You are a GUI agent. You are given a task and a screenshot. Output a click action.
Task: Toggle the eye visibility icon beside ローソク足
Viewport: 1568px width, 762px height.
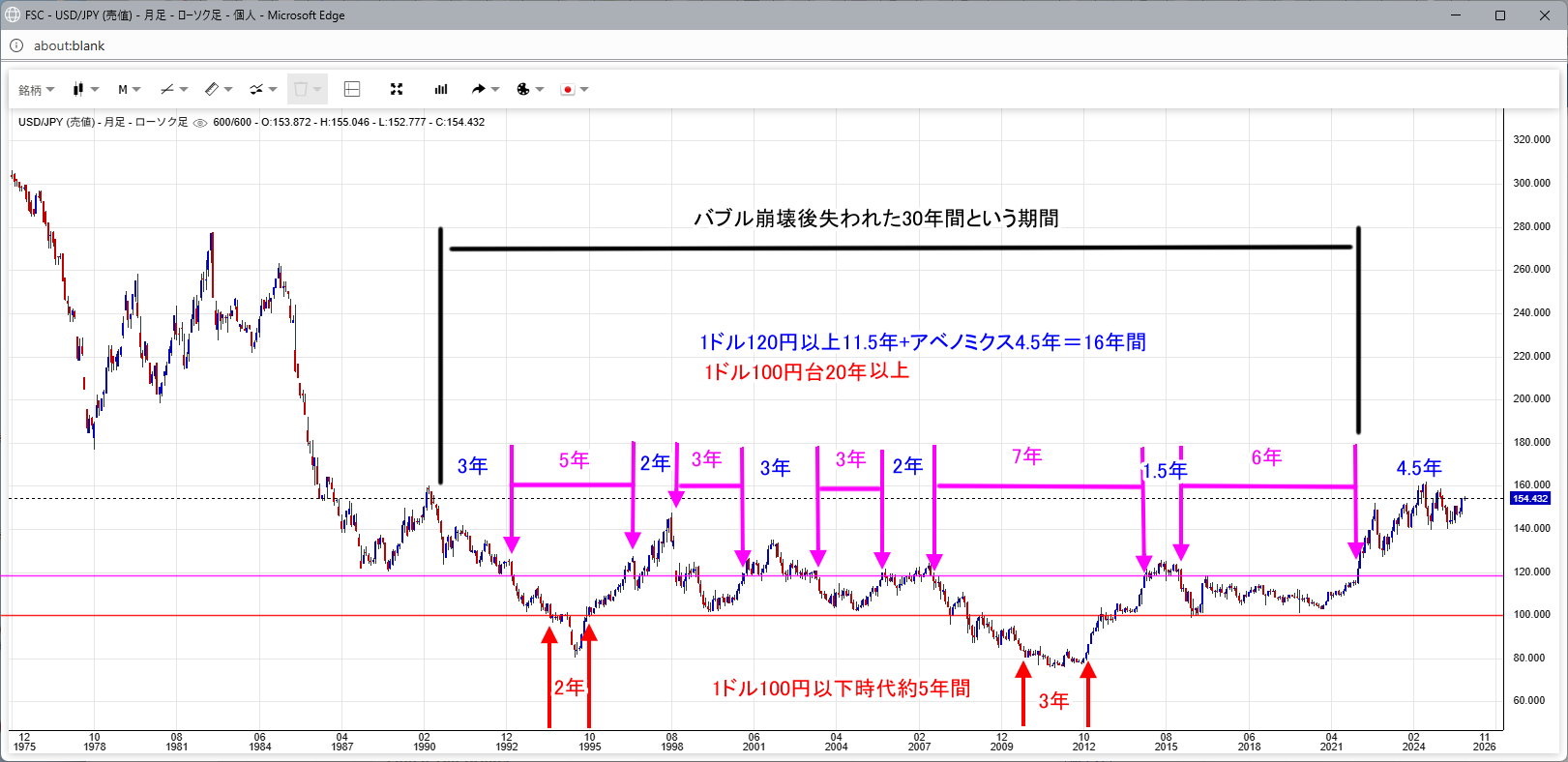pos(200,123)
